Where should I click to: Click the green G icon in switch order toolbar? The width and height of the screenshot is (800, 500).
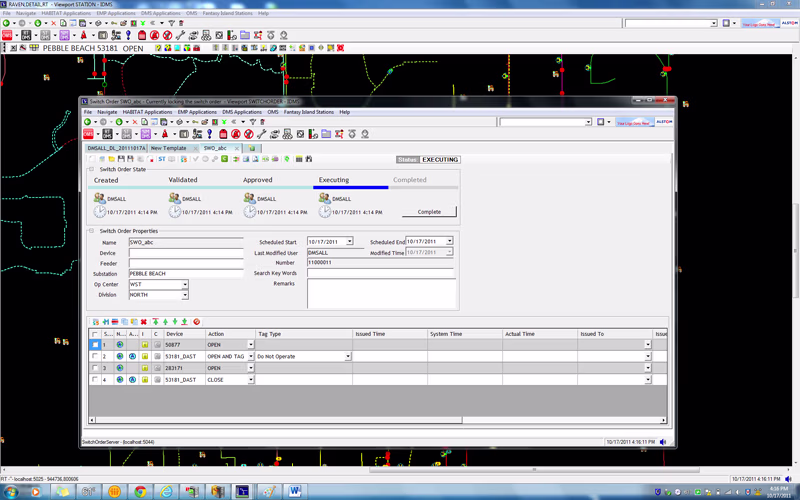224,159
